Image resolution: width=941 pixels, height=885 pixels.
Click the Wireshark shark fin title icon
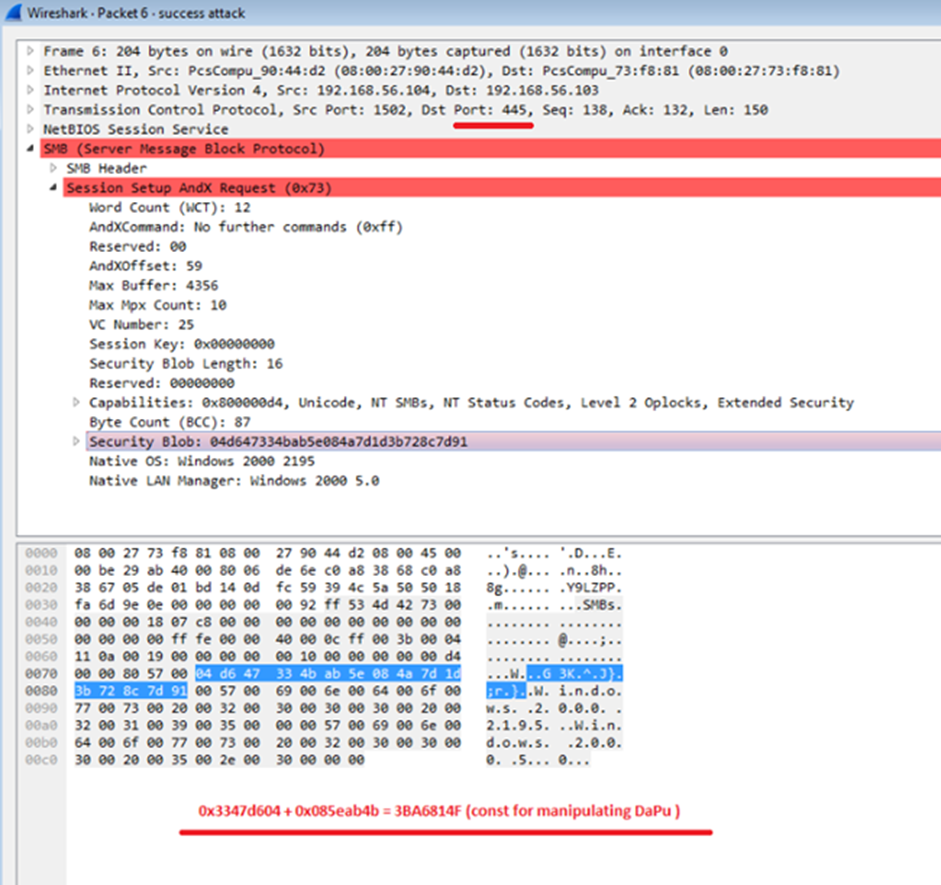[x=13, y=13]
